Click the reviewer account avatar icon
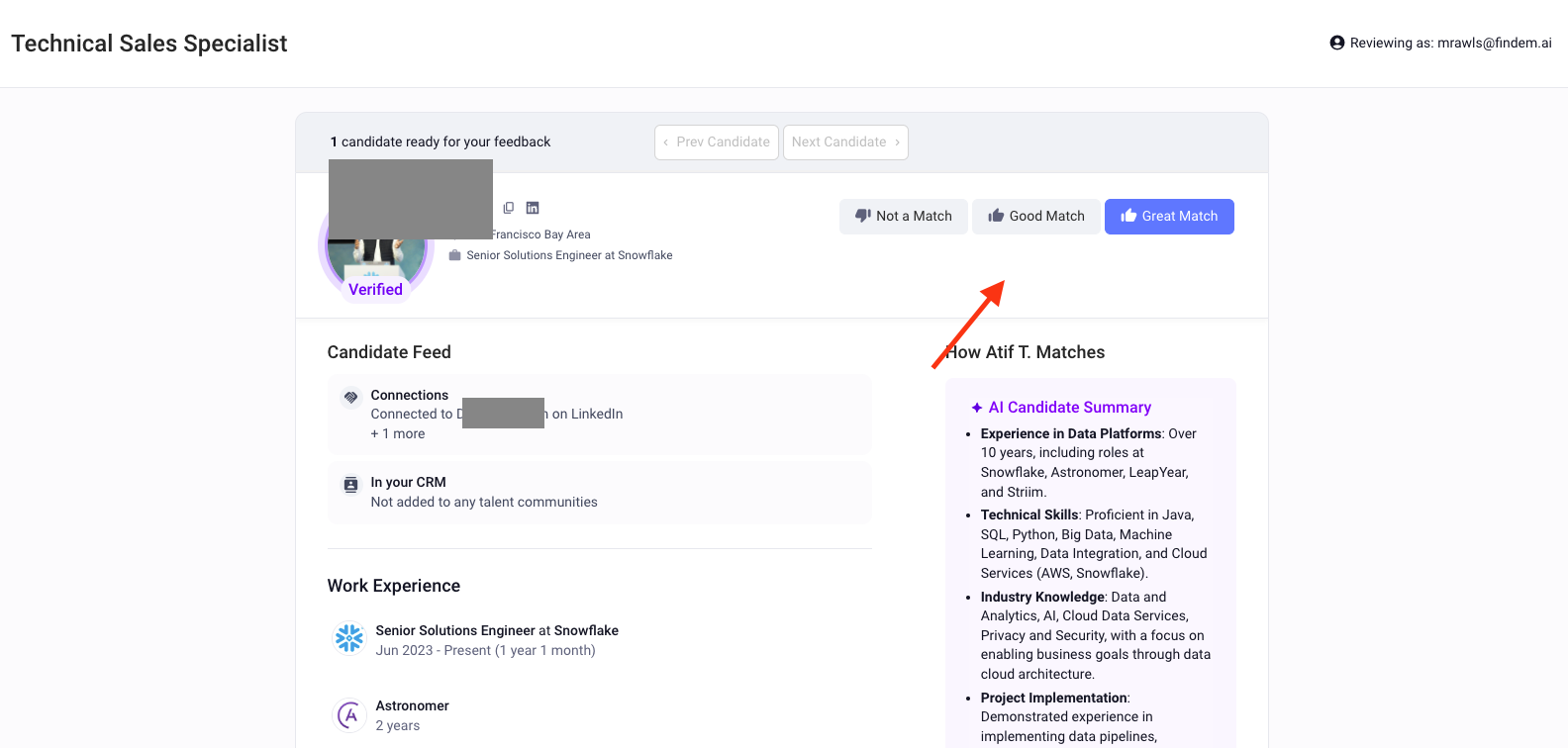Viewport: 1568px width, 748px height. (x=1337, y=43)
